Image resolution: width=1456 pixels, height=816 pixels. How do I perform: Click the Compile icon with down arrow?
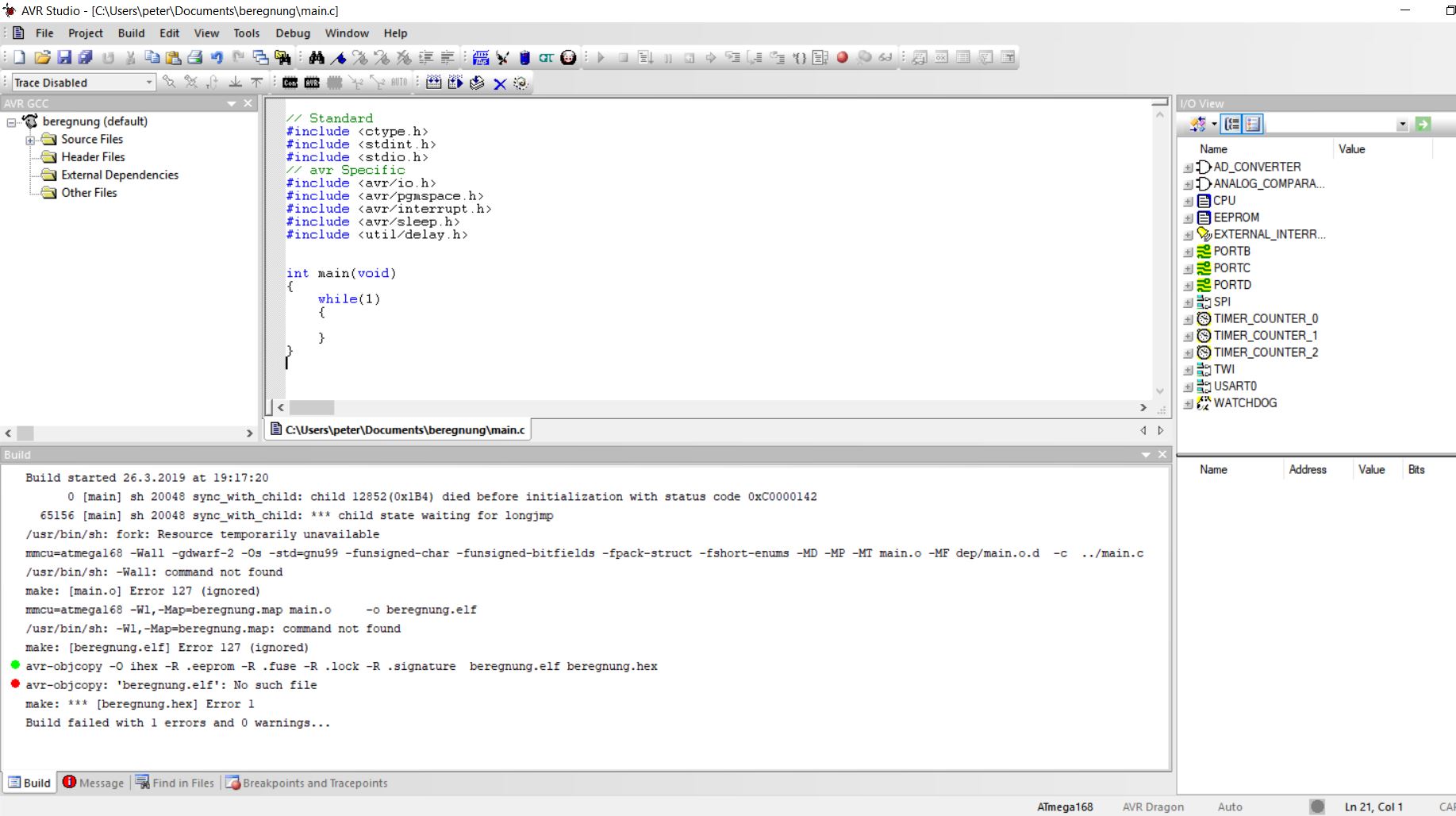tap(477, 83)
